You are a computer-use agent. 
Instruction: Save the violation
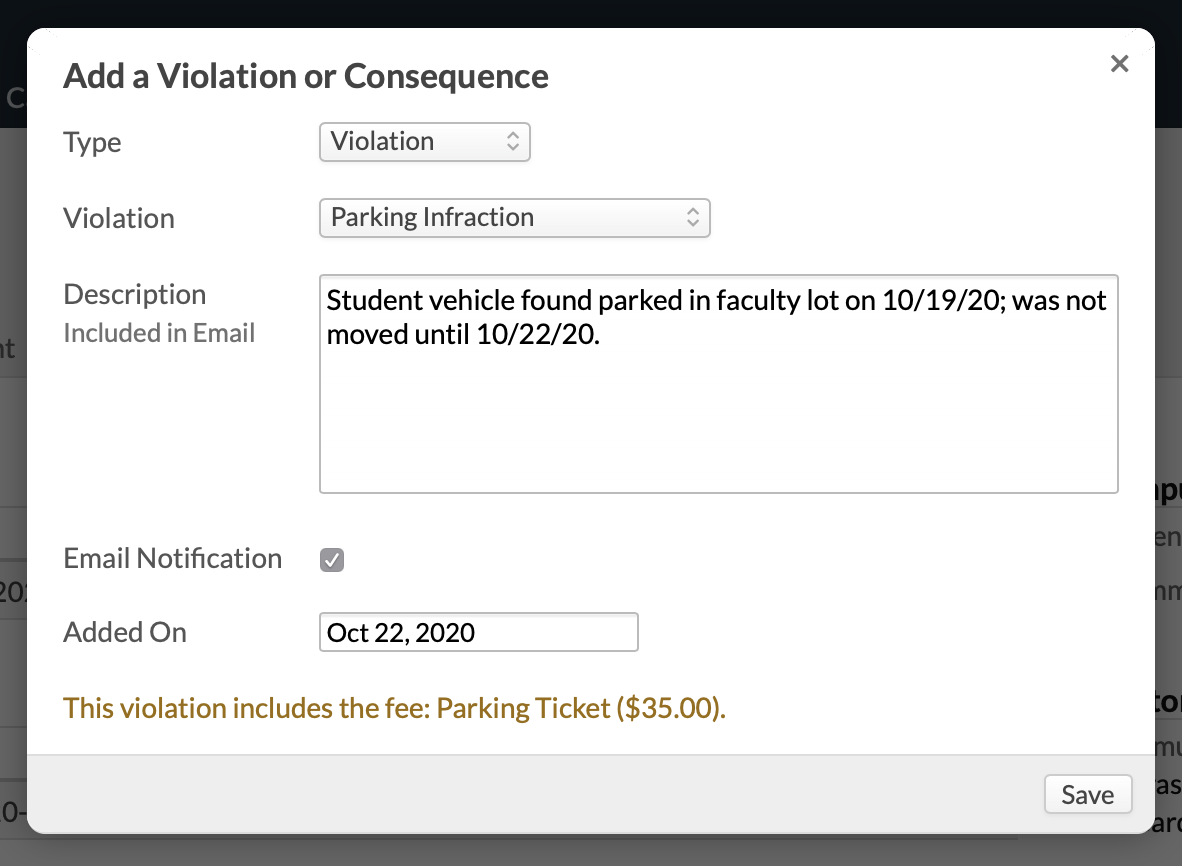tap(1087, 795)
